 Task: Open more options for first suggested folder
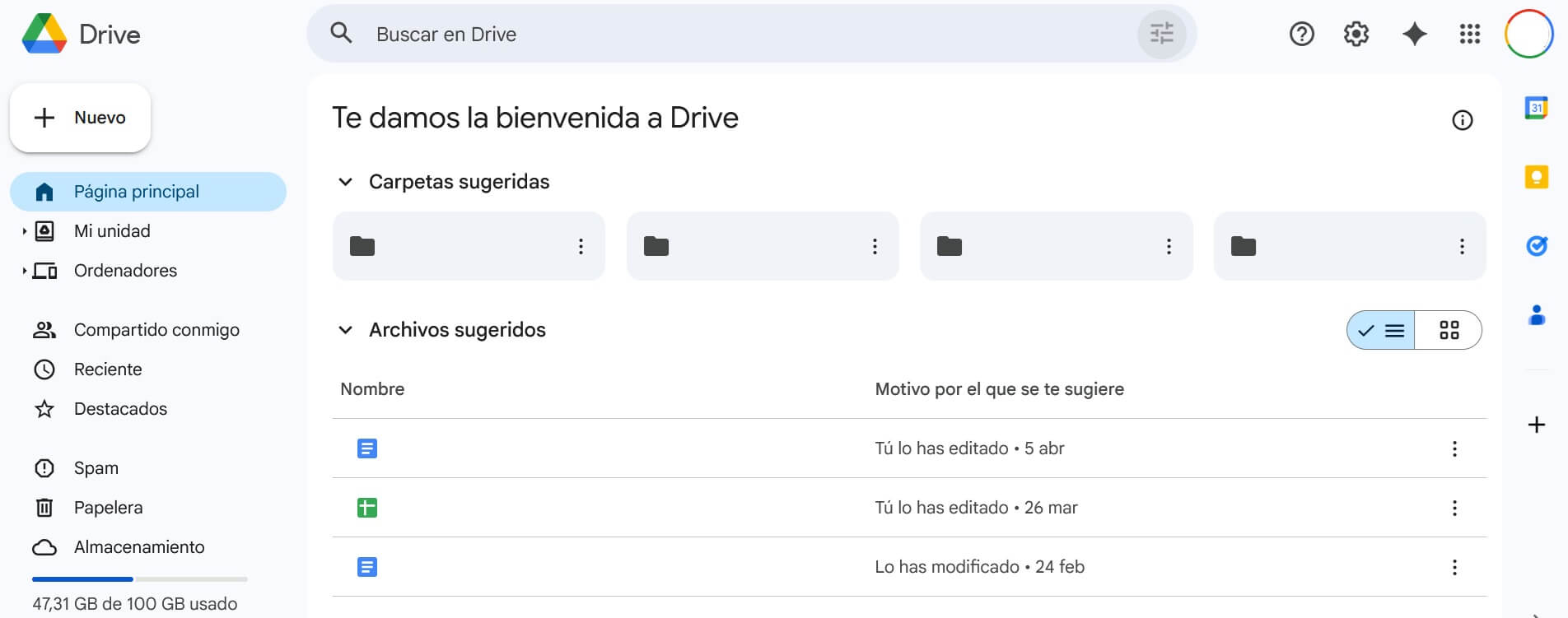click(x=581, y=246)
